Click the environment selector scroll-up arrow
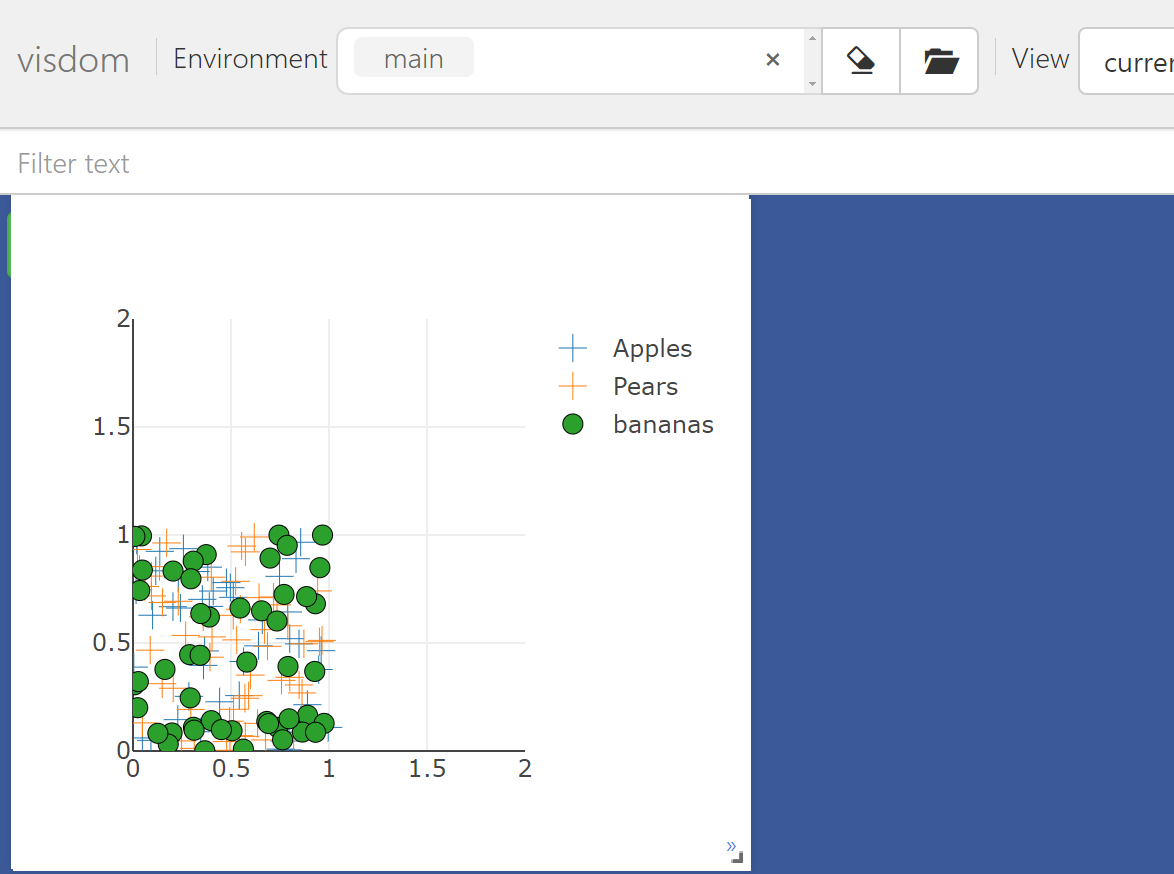Viewport: 1174px width, 874px height. [812, 38]
